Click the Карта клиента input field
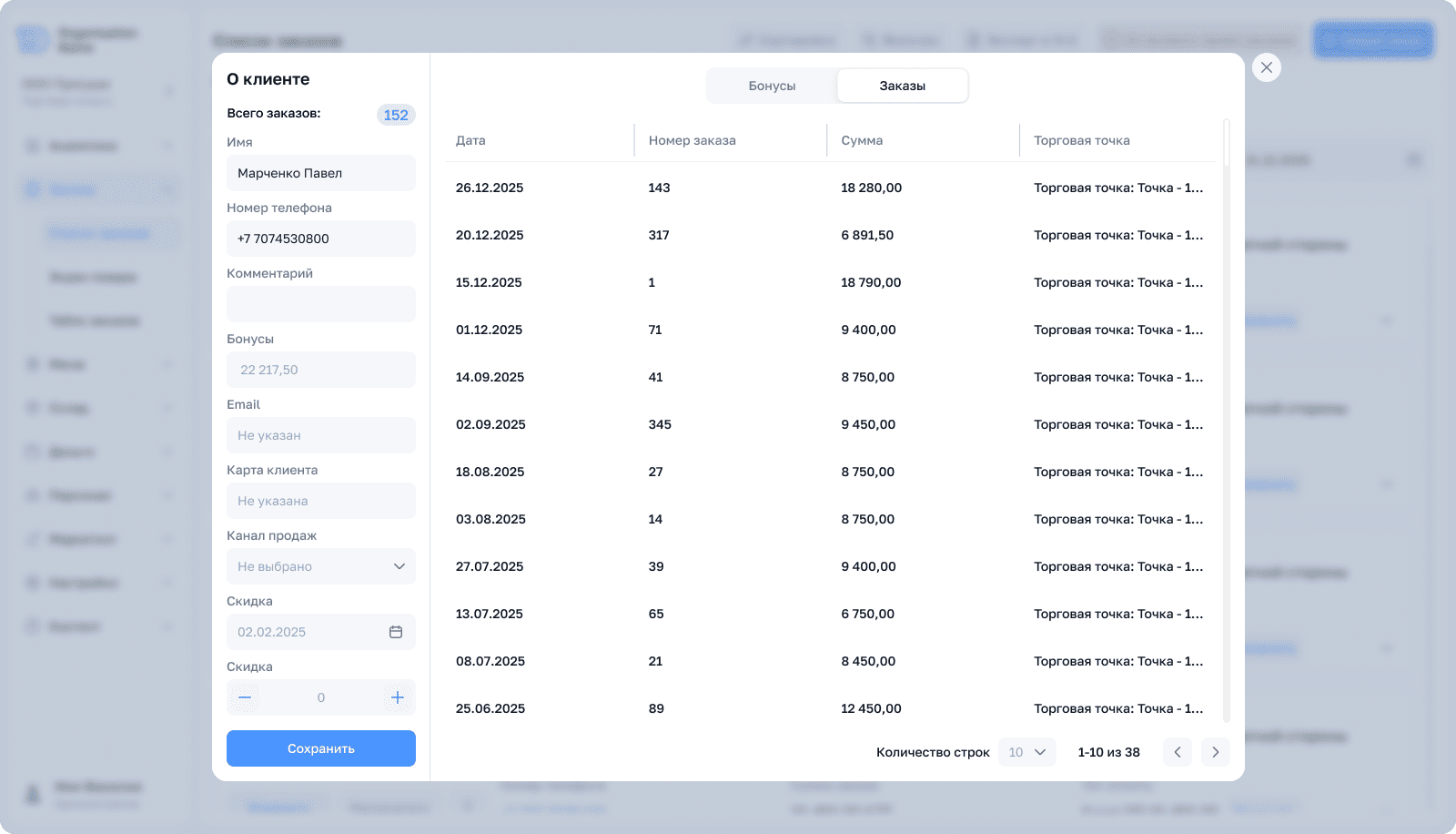 [x=320, y=501]
